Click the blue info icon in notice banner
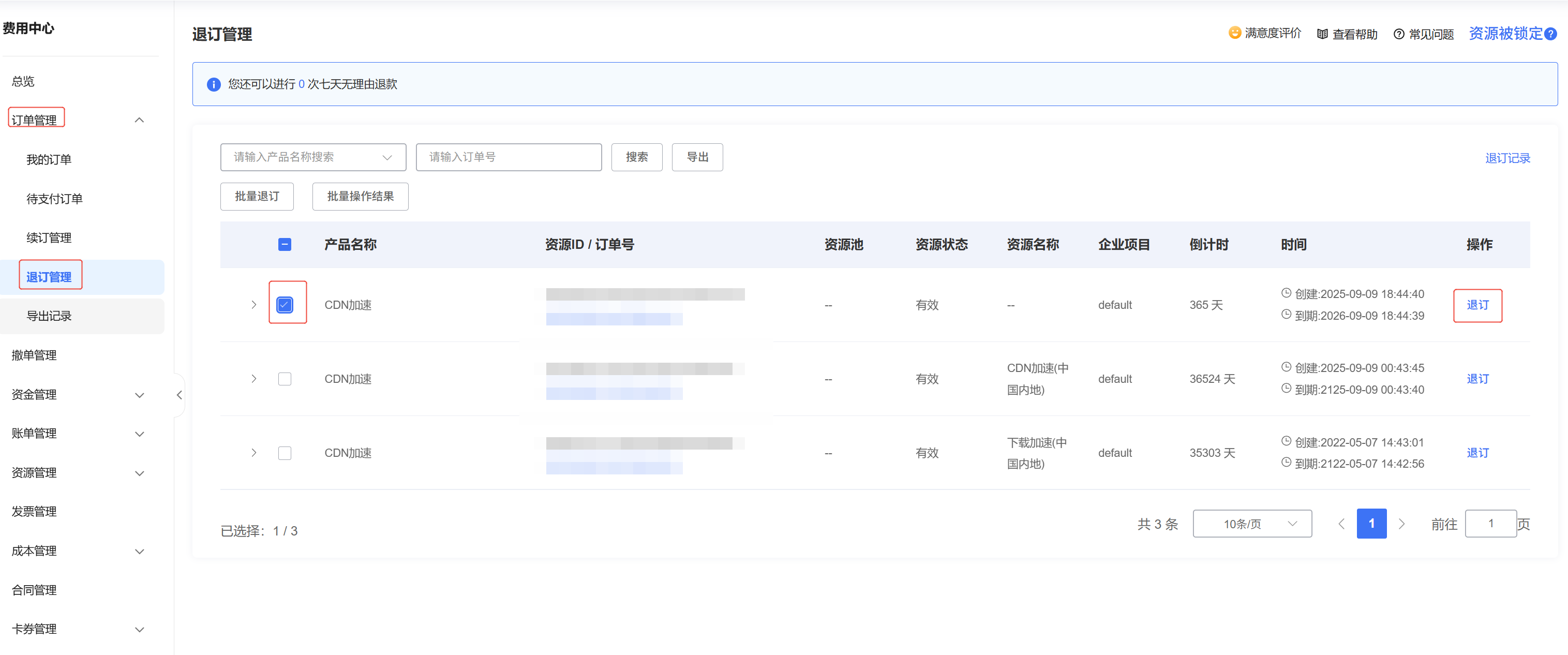 pyautogui.click(x=214, y=85)
